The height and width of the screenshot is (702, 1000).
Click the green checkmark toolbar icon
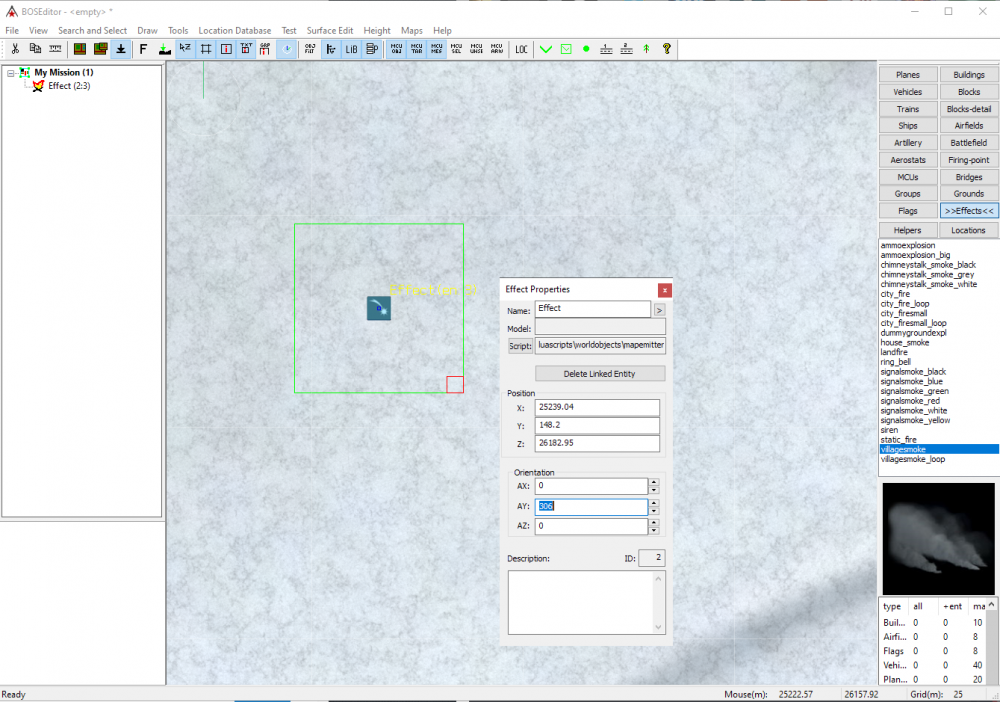[x=546, y=49]
